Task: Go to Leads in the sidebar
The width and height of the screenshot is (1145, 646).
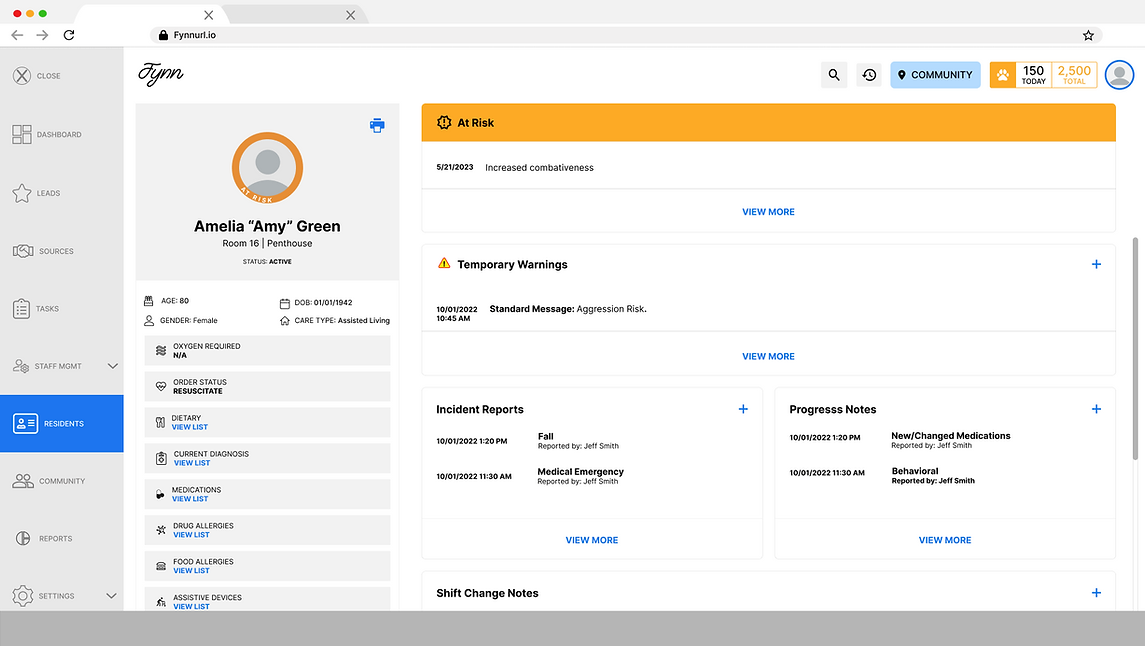Action: point(36,193)
